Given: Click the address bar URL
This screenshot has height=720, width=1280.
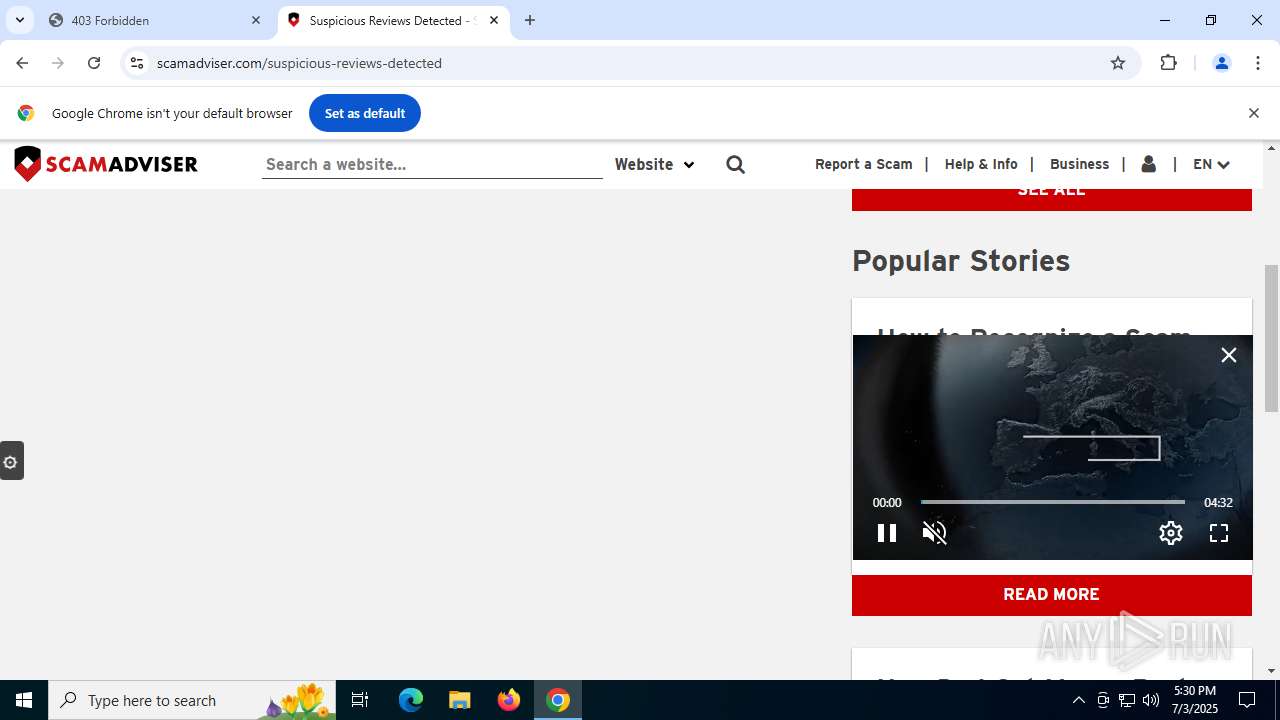Looking at the screenshot, I should pyautogui.click(x=299, y=63).
